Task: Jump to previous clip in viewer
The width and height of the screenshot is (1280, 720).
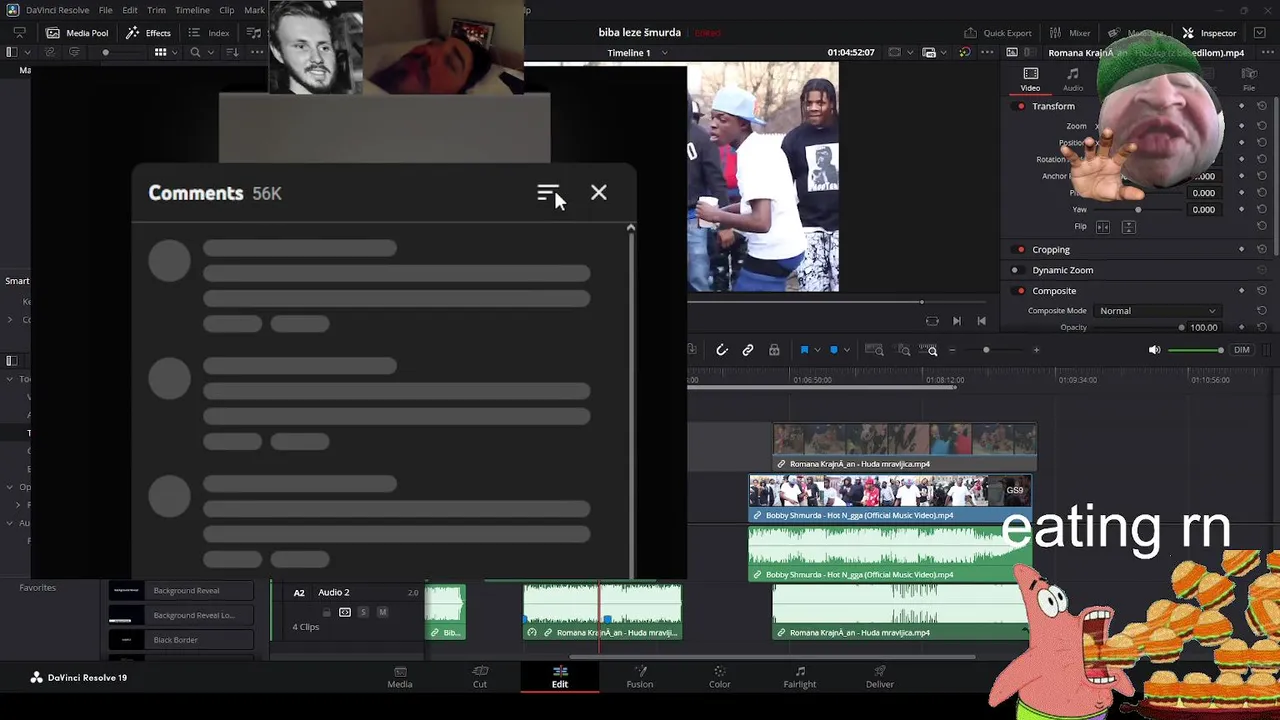Action: coord(981,321)
